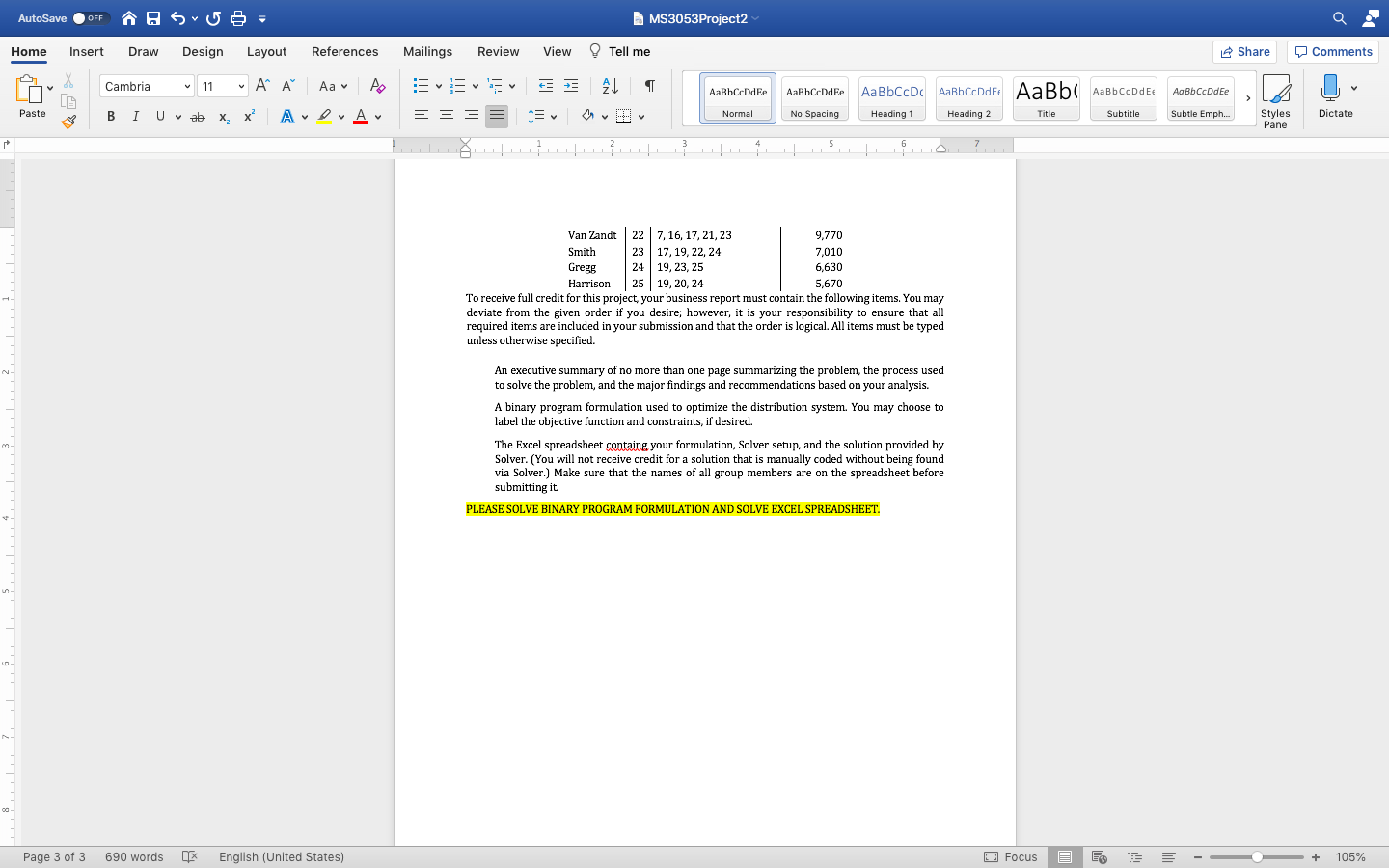
Task: Redo the last action
Action: pyautogui.click(x=213, y=18)
